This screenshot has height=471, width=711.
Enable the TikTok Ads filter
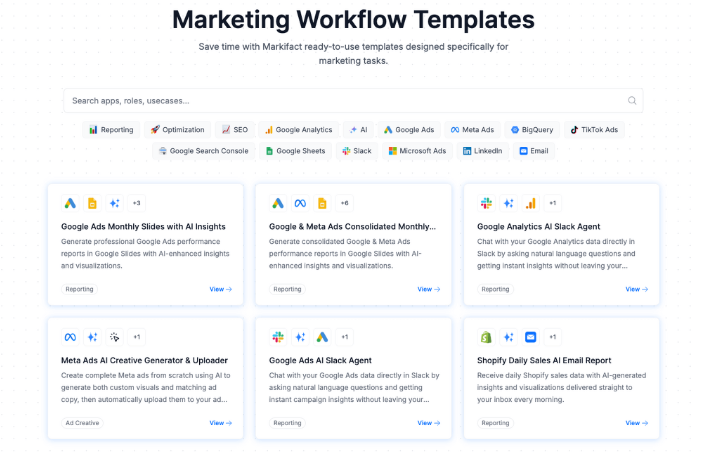tap(594, 129)
